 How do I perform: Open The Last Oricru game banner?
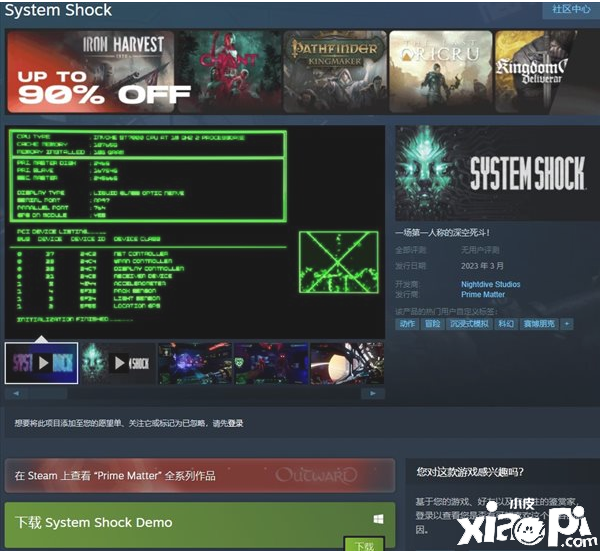point(441,72)
